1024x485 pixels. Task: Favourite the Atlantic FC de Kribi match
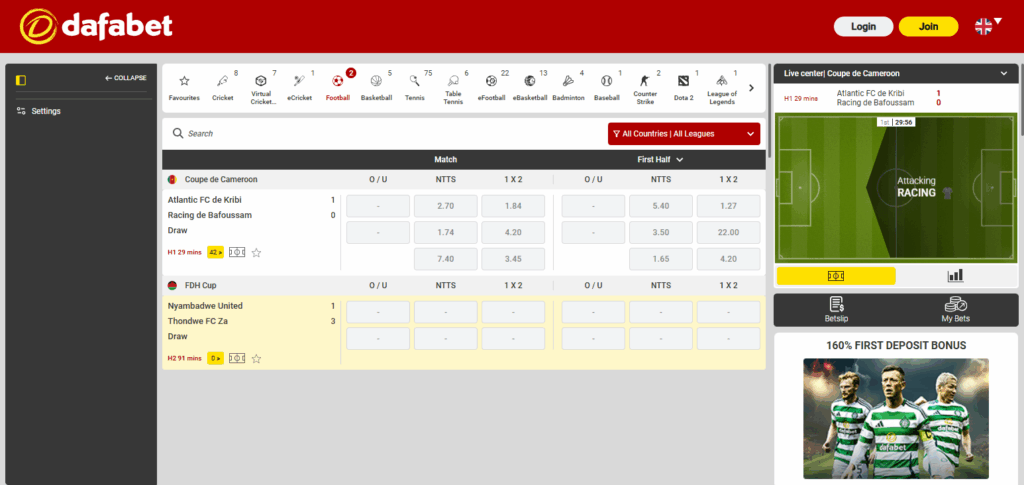(x=257, y=253)
